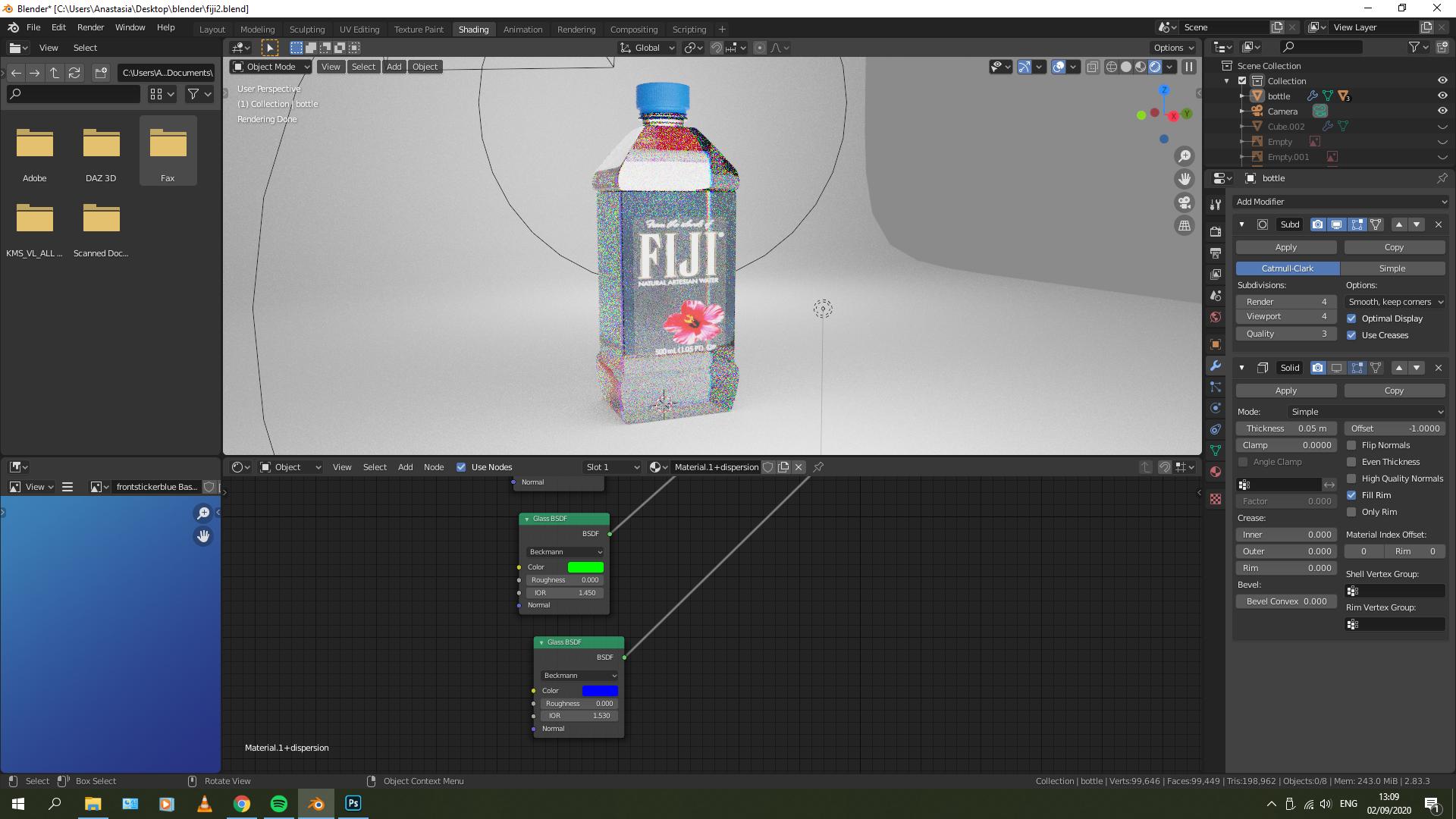1456x819 pixels.
Task: Open the Render menu in top bar
Action: tap(90, 27)
